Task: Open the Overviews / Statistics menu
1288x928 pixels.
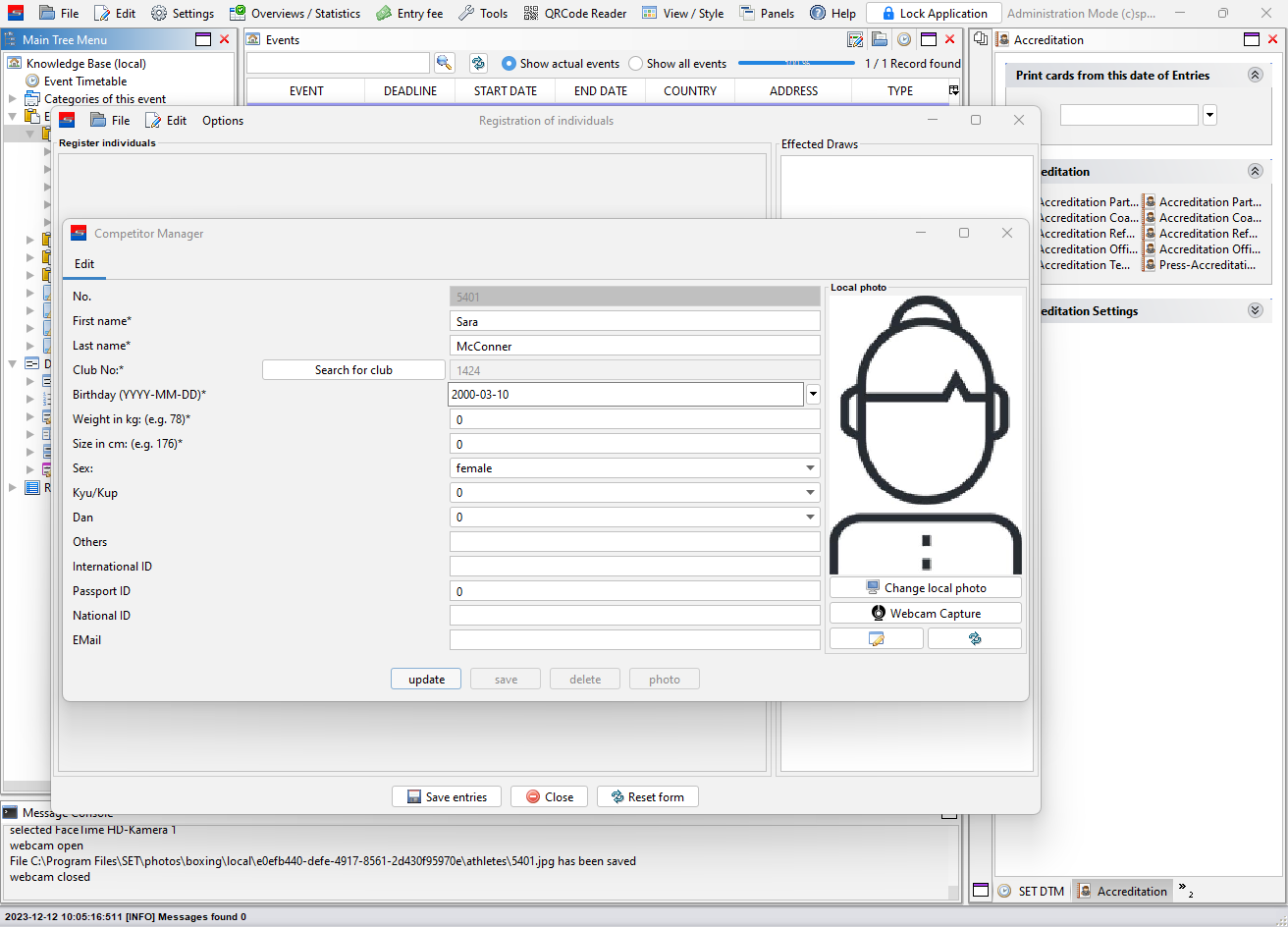Action: tap(295, 13)
